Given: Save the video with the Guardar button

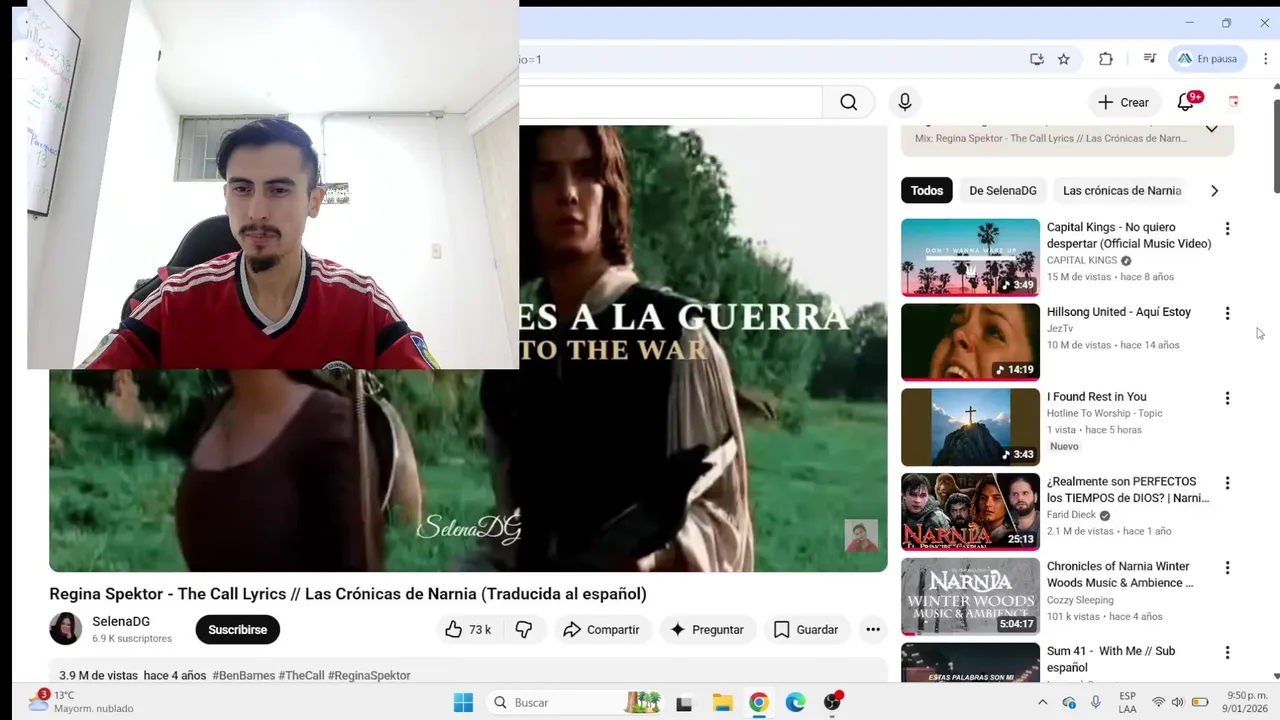Looking at the screenshot, I should 806,629.
